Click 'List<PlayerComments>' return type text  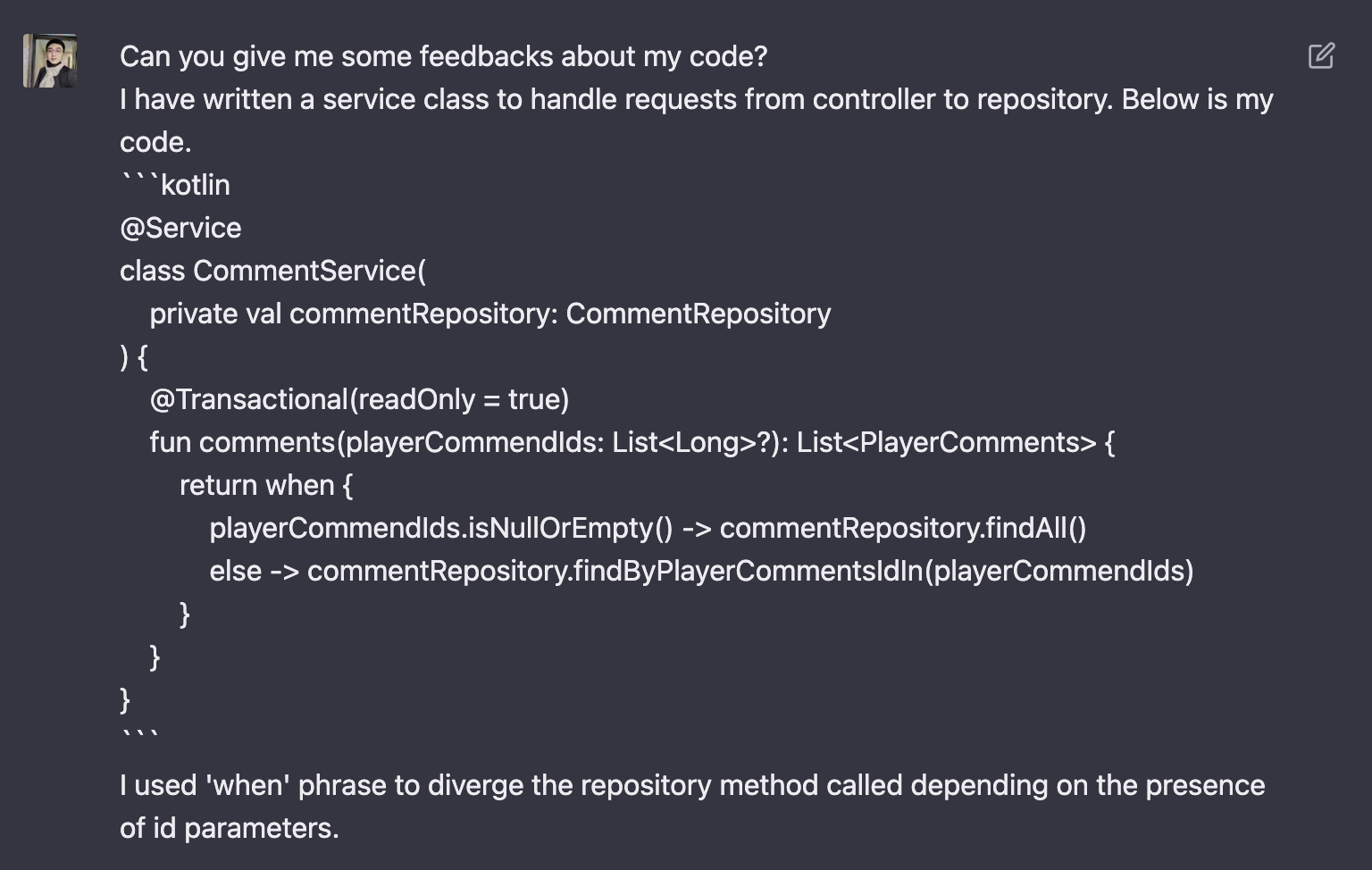[946, 442]
